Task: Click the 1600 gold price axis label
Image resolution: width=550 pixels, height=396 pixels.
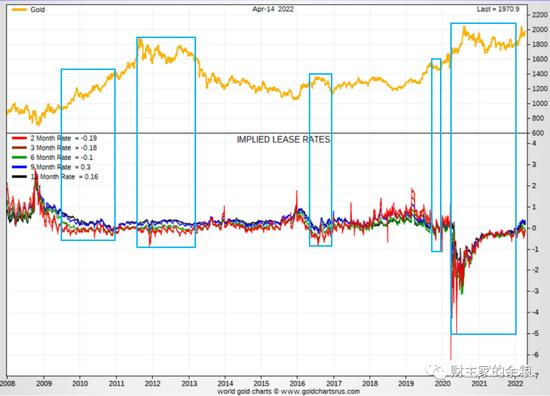Action: click(539, 59)
